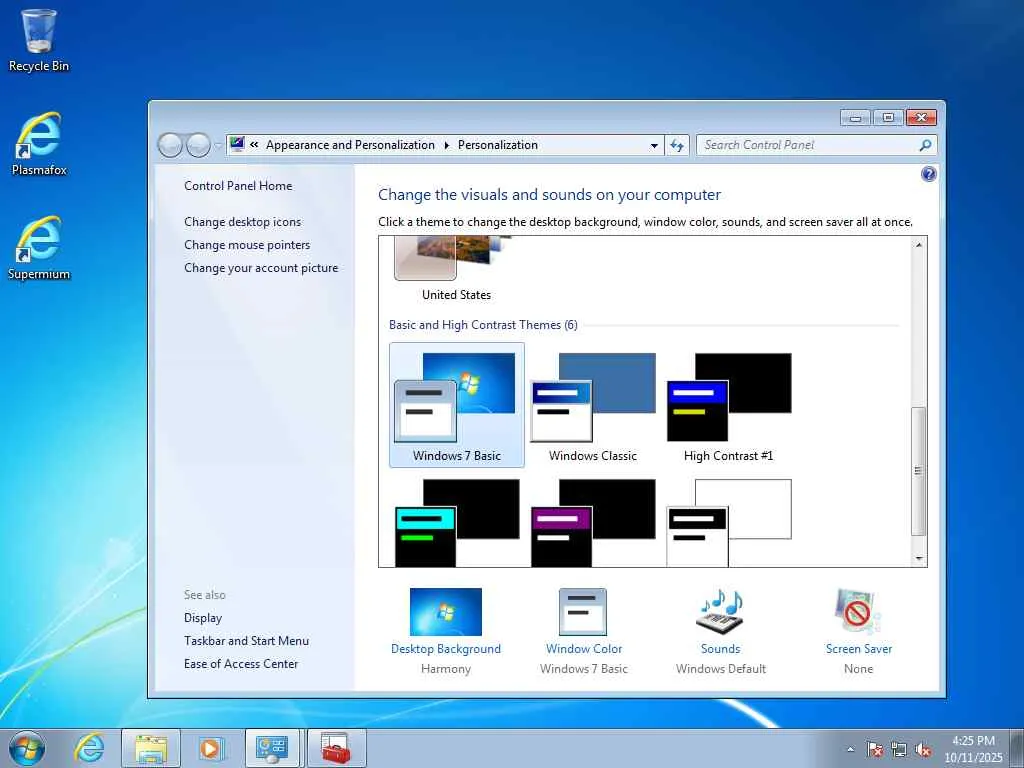Image resolution: width=1024 pixels, height=768 pixels.
Task: Open Change your account picture
Action: point(261,268)
